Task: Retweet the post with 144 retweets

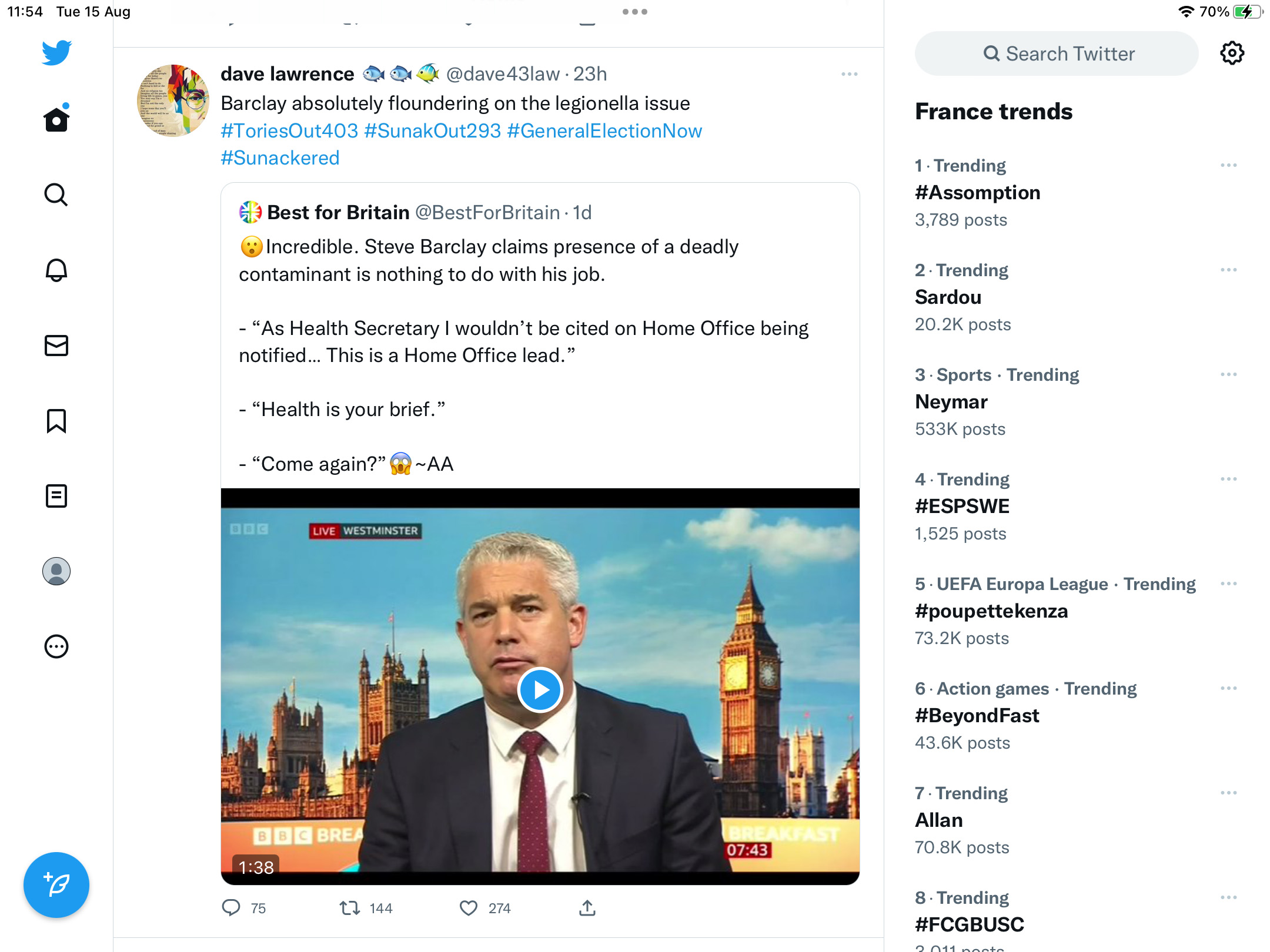Action: [x=350, y=909]
